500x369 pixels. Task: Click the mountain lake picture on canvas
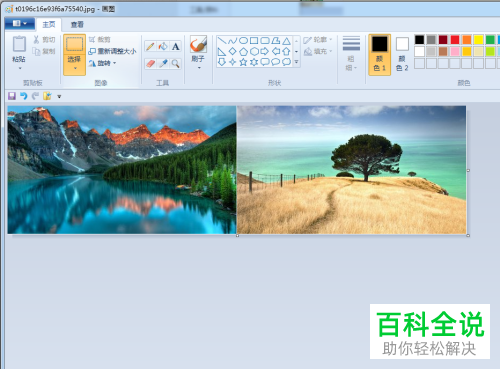coord(122,170)
